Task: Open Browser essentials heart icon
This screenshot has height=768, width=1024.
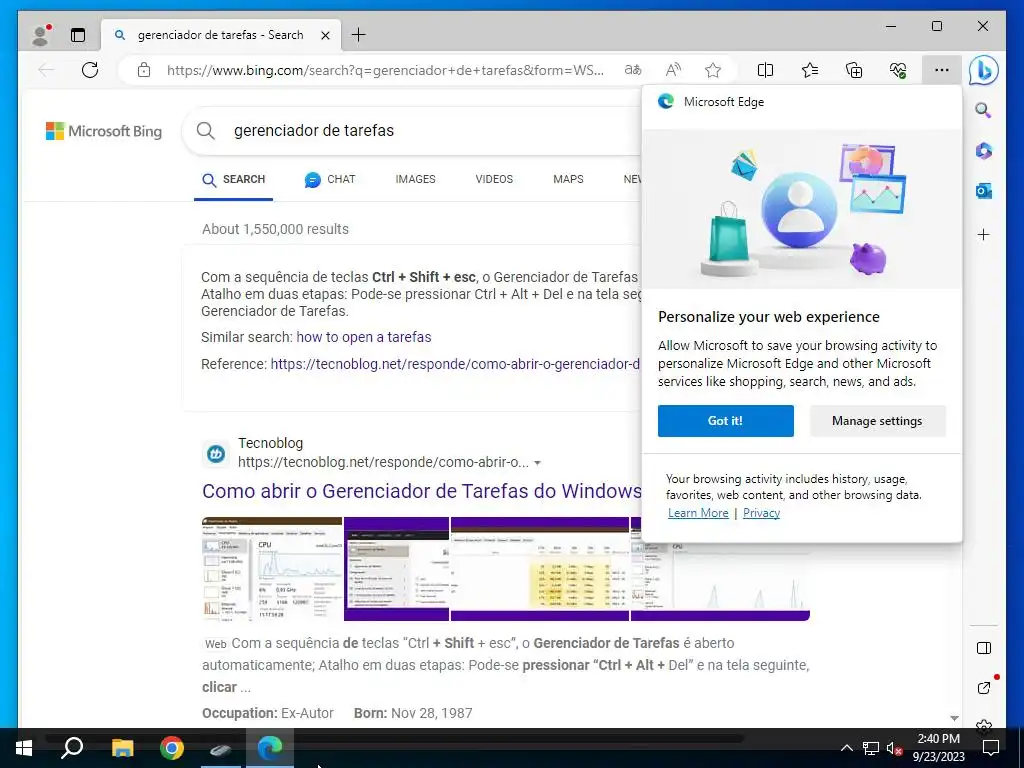Action: [x=898, y=70]
